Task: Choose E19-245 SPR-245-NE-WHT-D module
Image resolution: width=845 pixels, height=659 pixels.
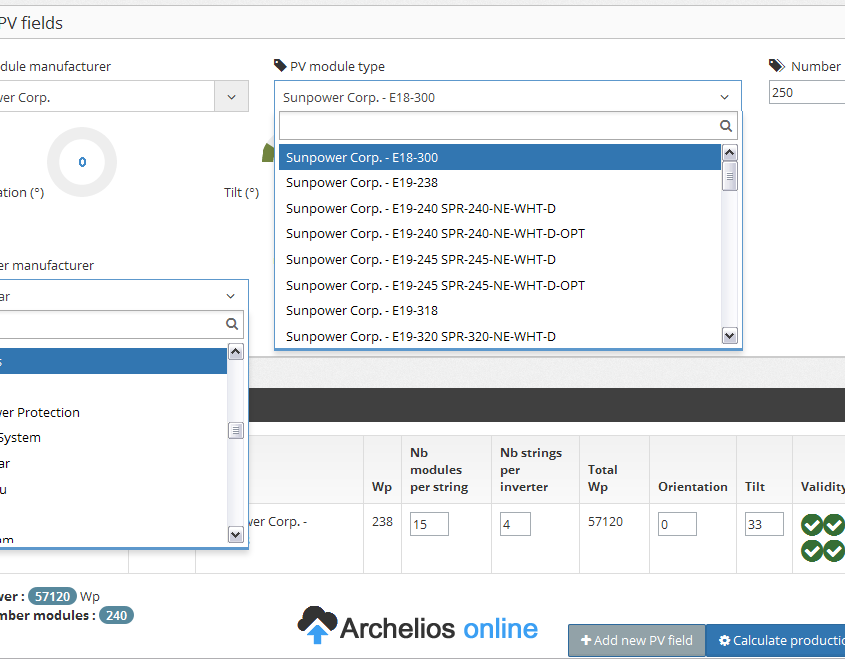Action: [500, 260]
